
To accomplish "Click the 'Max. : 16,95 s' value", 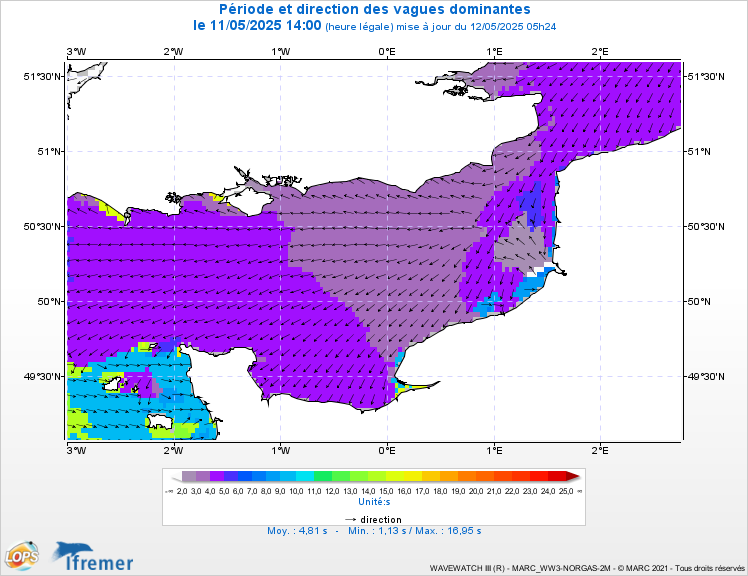I will point(448,531).
